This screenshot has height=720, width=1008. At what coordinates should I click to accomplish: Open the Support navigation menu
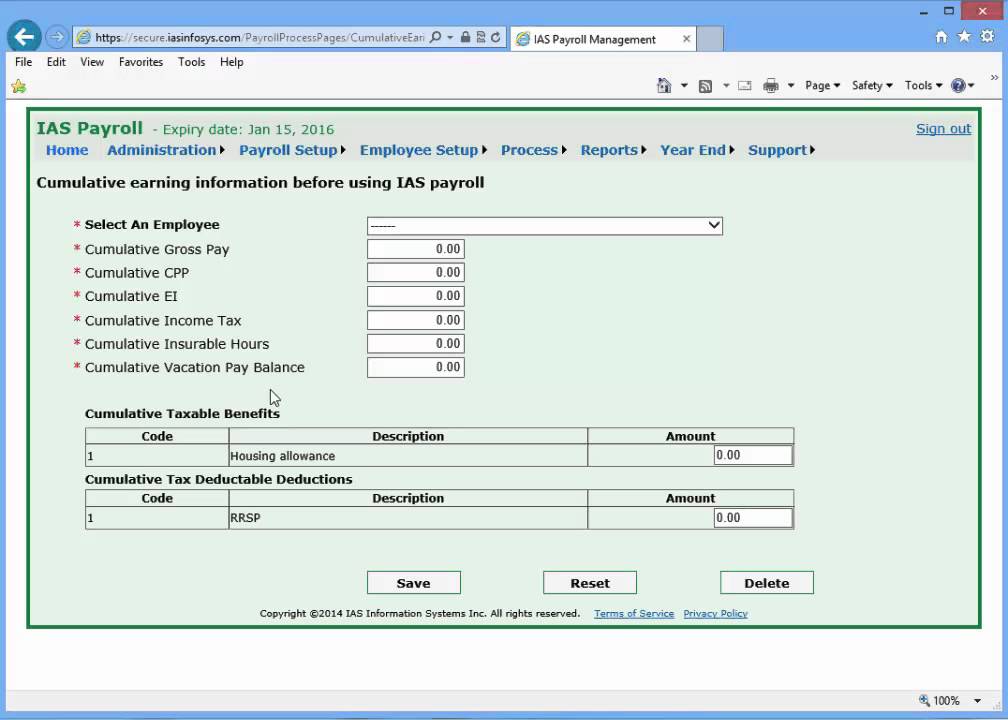pyautogui.click(x=781, y=150)
